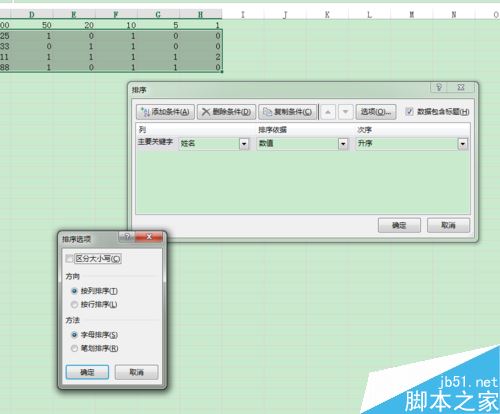Toggle the 数据包含标题 checkbox
Screen dimensions: 500x414
[x=409, y=111]
